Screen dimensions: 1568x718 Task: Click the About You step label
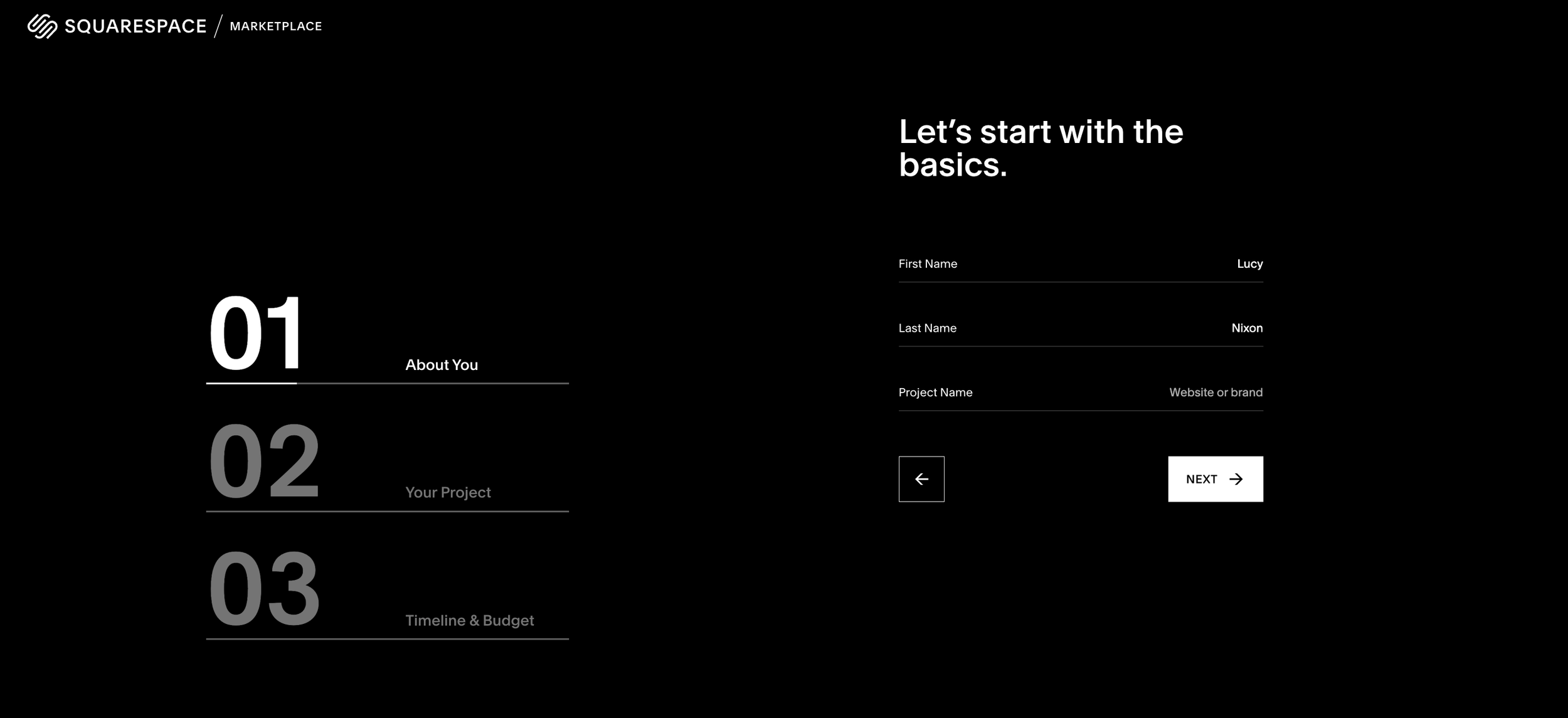[x=441, y=365]
